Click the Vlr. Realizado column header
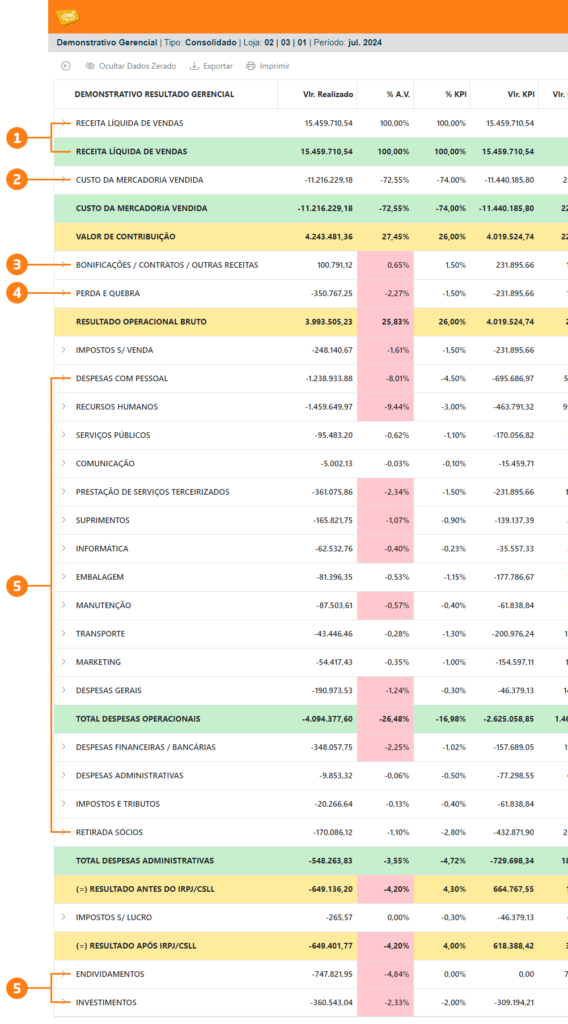 (x=328, y=94)
